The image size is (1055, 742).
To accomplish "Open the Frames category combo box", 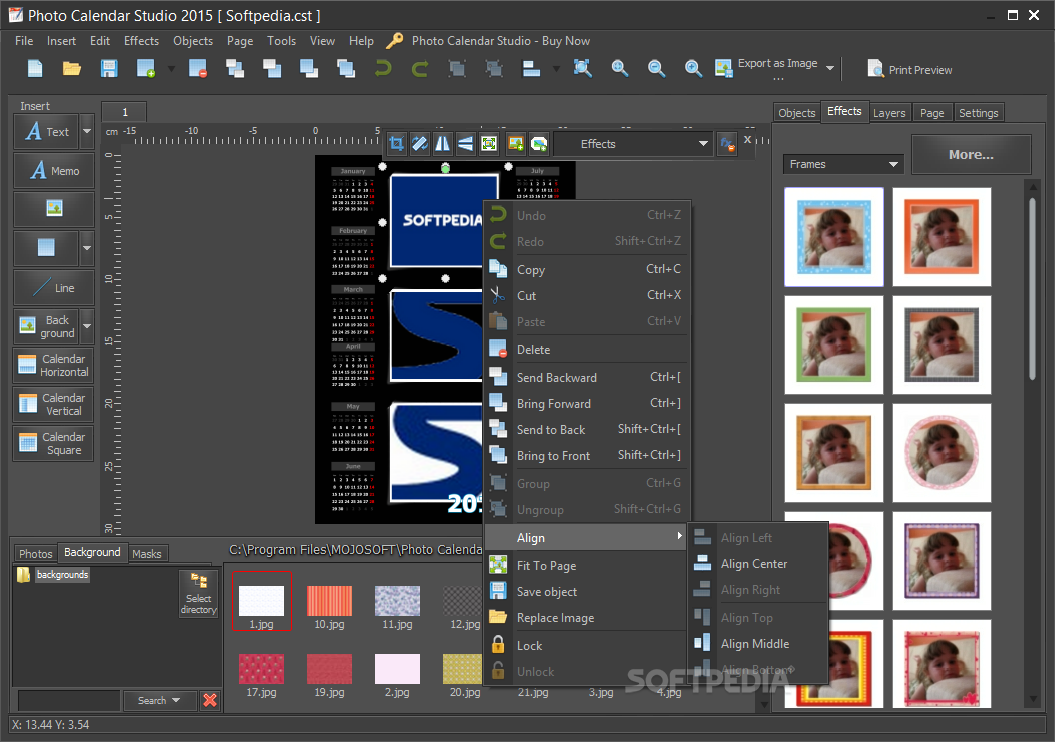I will coord(843,164).
